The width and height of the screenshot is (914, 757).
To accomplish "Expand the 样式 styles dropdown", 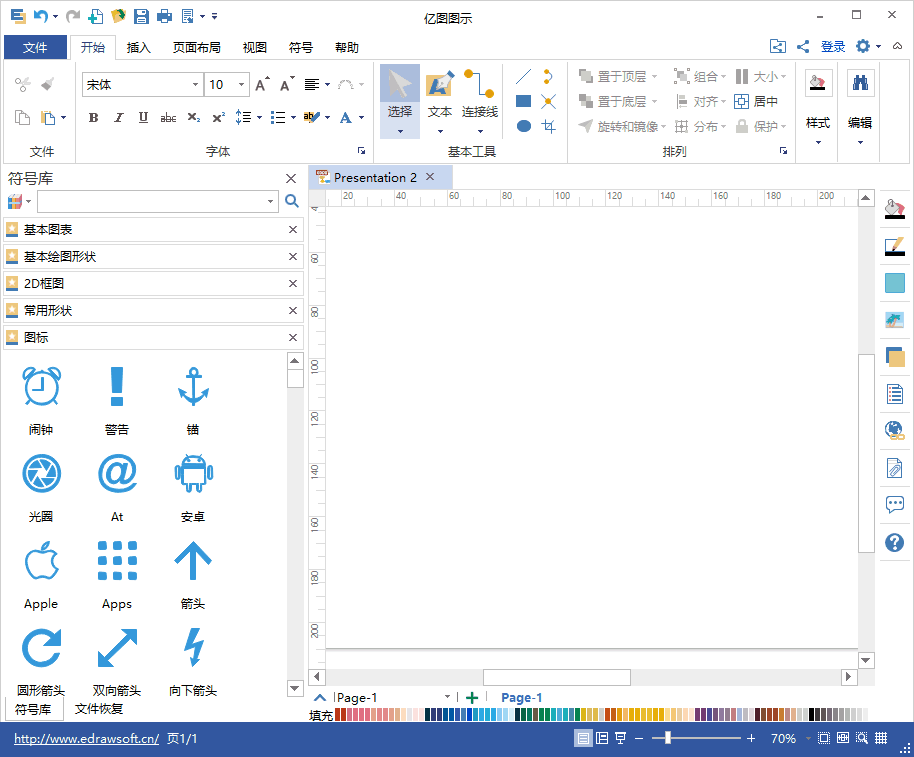I will pyautogui.click(x=818, y=143).
